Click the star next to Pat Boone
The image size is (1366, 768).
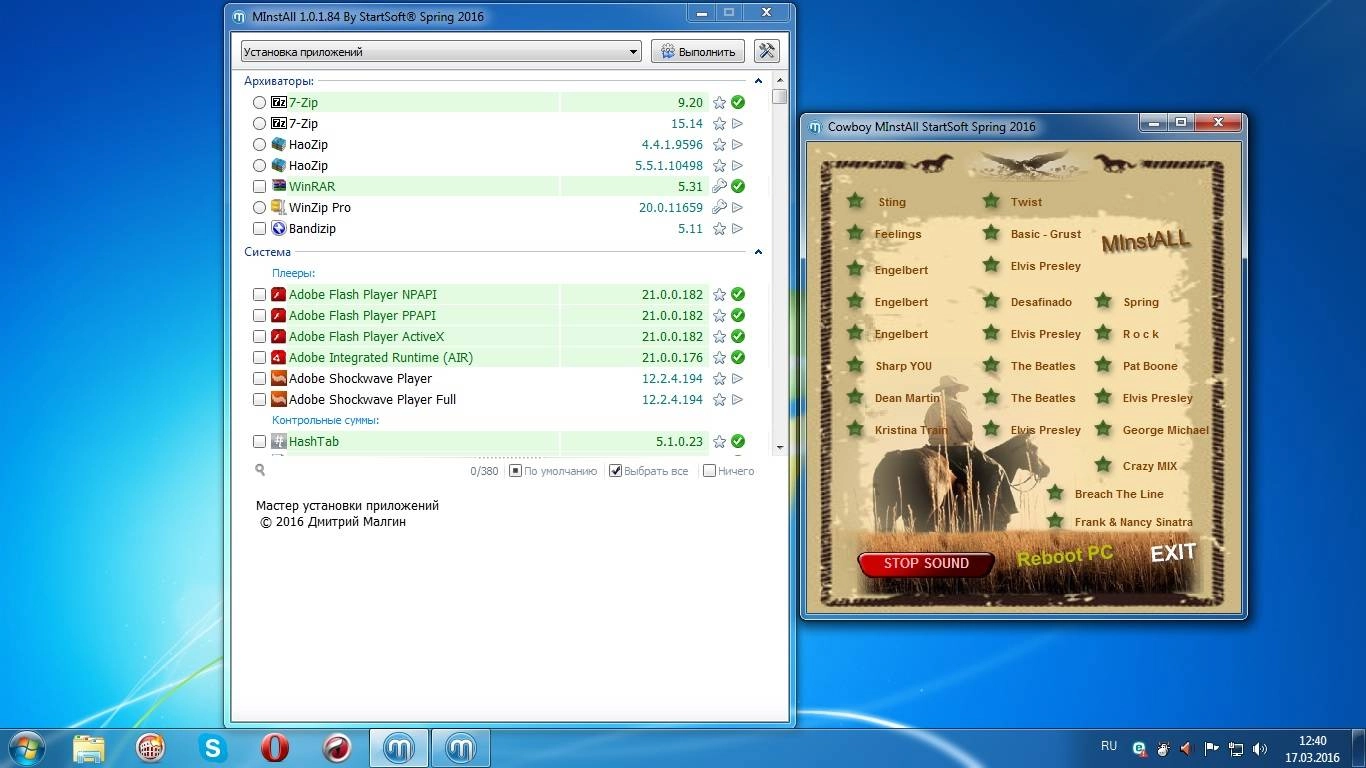point(1103,365)
